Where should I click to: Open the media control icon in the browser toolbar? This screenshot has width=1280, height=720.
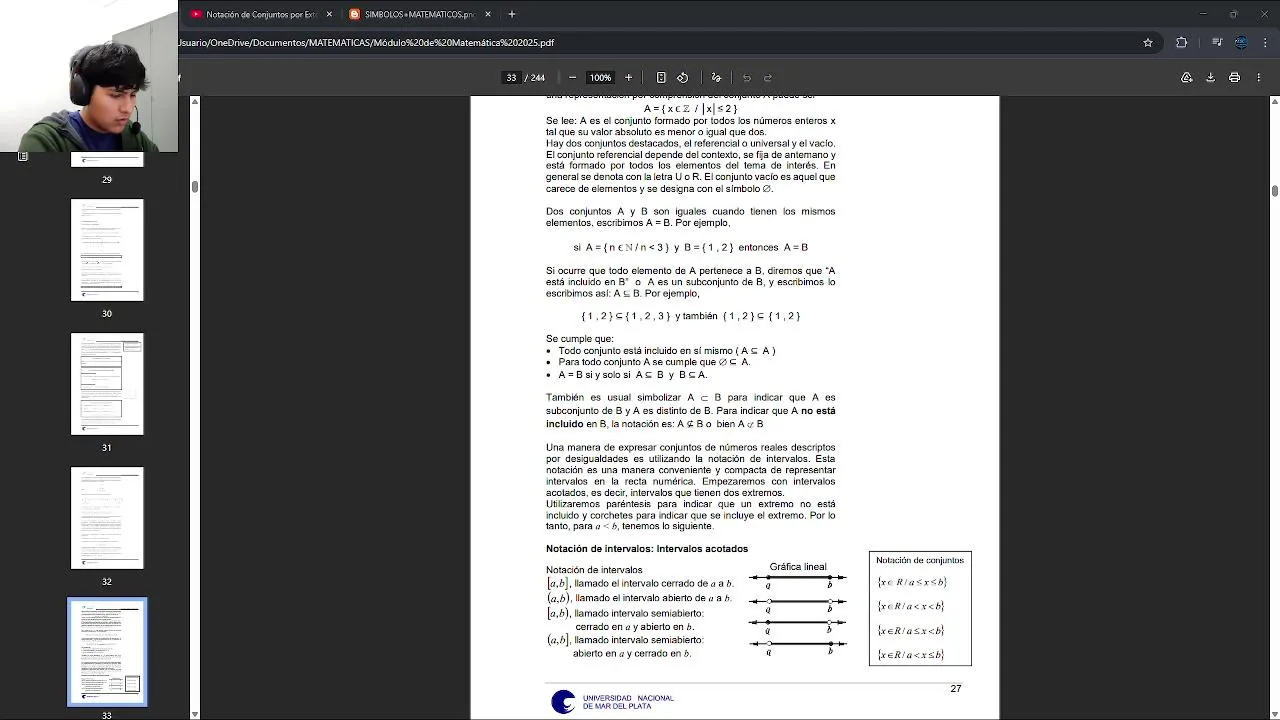1217,42
